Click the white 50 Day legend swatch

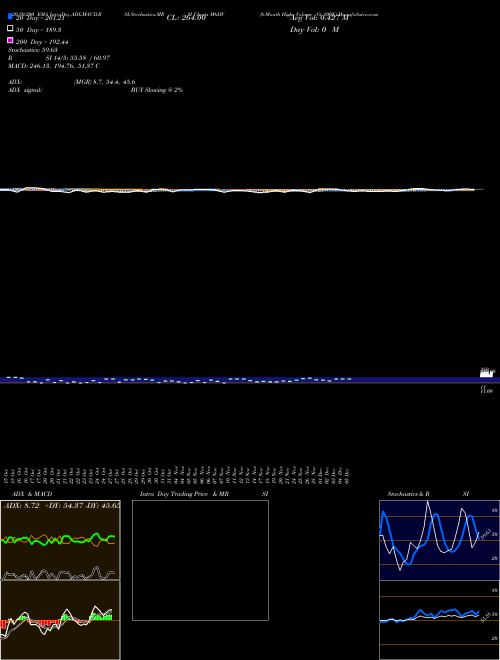pos(11,28)
